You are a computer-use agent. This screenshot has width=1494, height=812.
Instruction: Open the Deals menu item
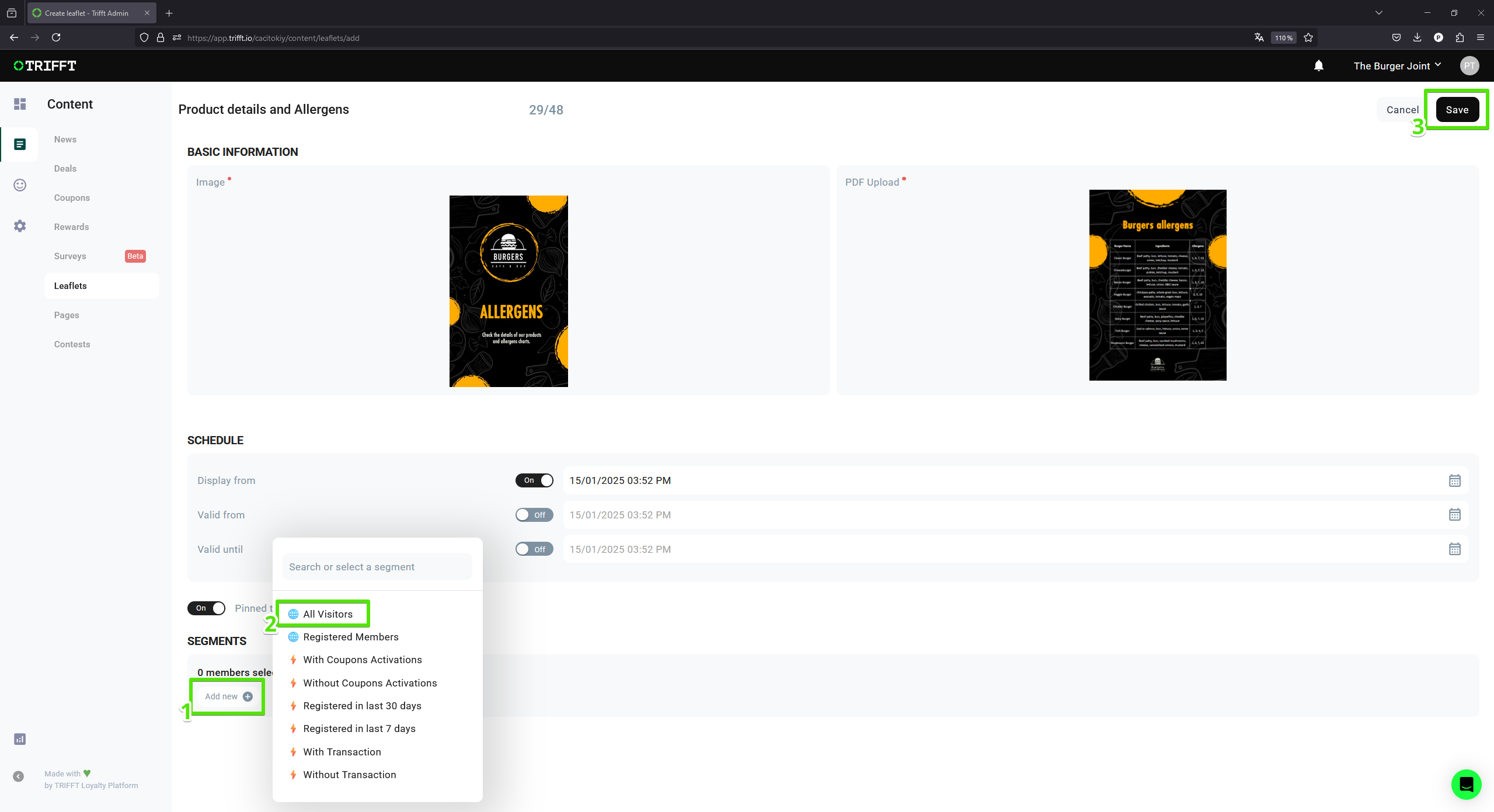[65, 168]
